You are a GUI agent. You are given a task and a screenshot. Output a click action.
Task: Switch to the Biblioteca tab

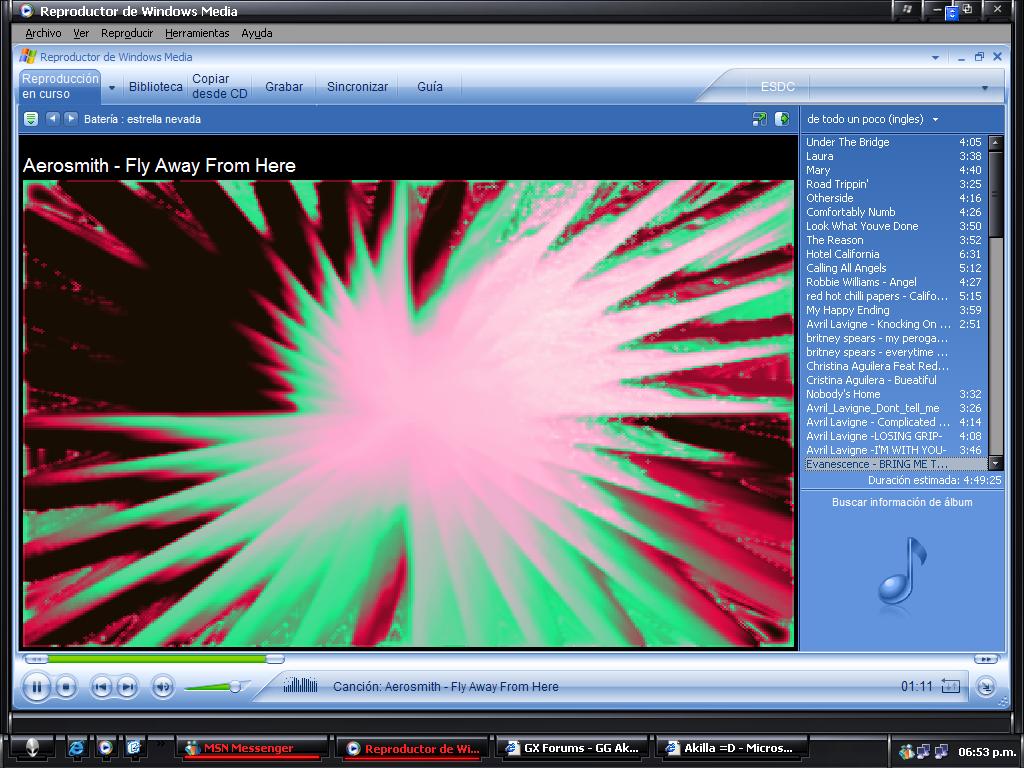pos(155,86)
